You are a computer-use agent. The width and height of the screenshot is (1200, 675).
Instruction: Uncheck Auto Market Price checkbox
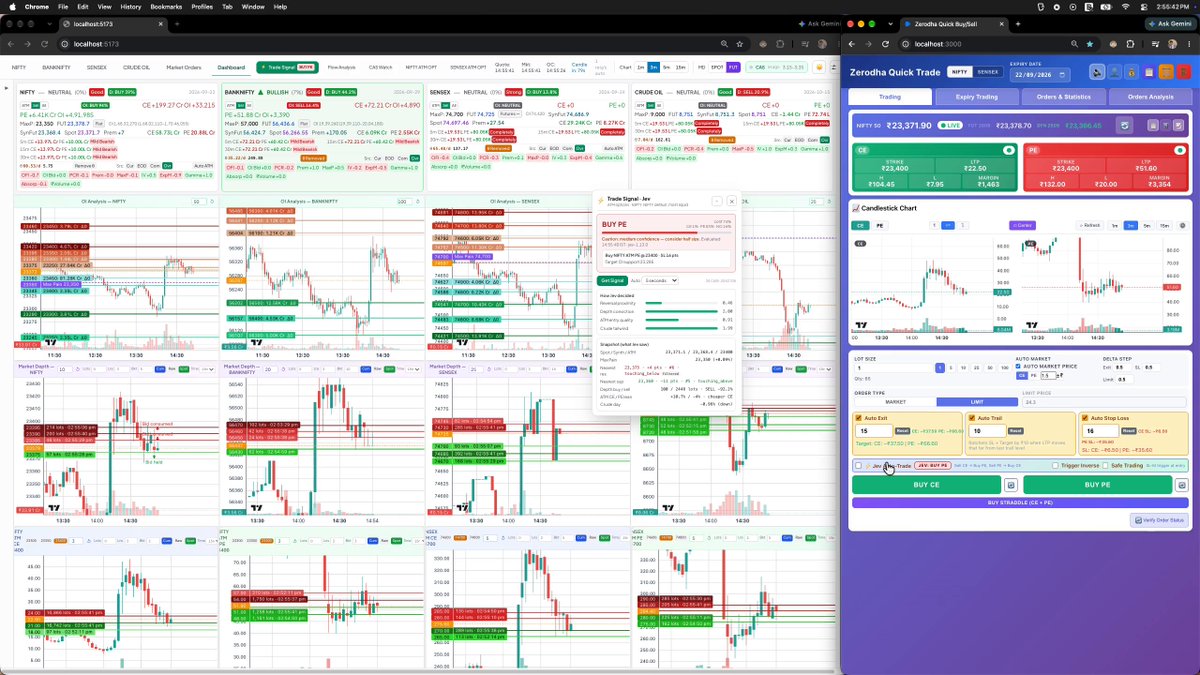point(1020,366)
